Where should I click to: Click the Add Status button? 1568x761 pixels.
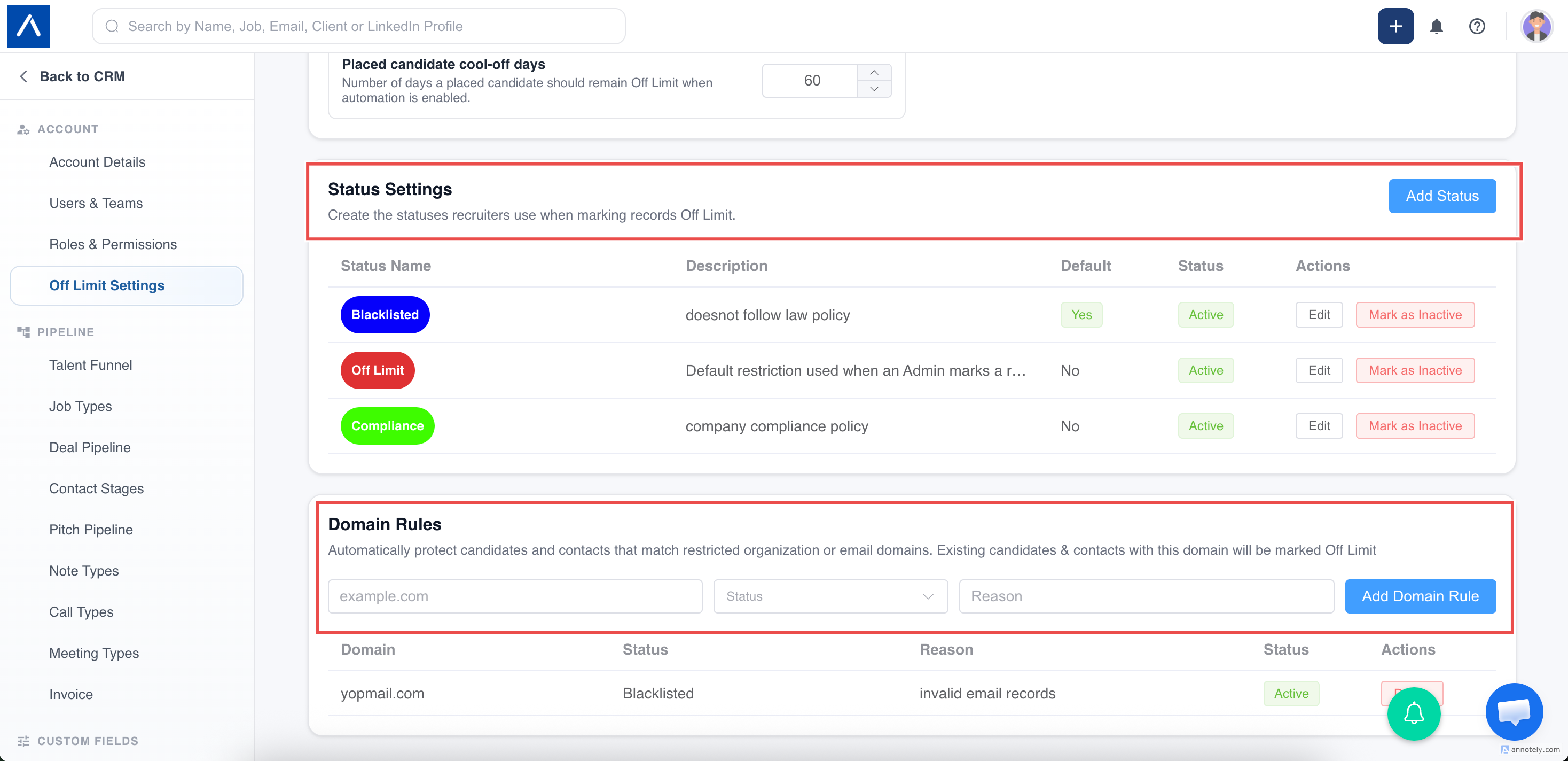click(1442, 196)
